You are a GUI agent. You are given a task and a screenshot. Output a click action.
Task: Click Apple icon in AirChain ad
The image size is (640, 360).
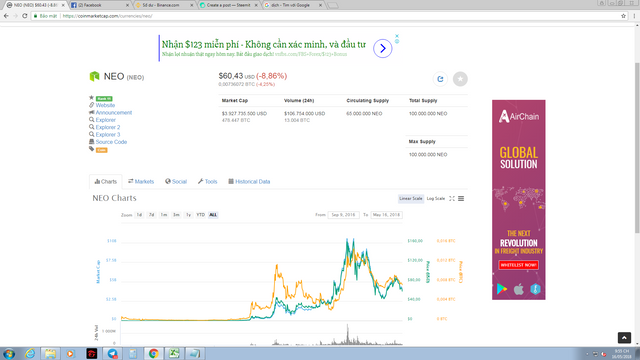pos(518,289)
